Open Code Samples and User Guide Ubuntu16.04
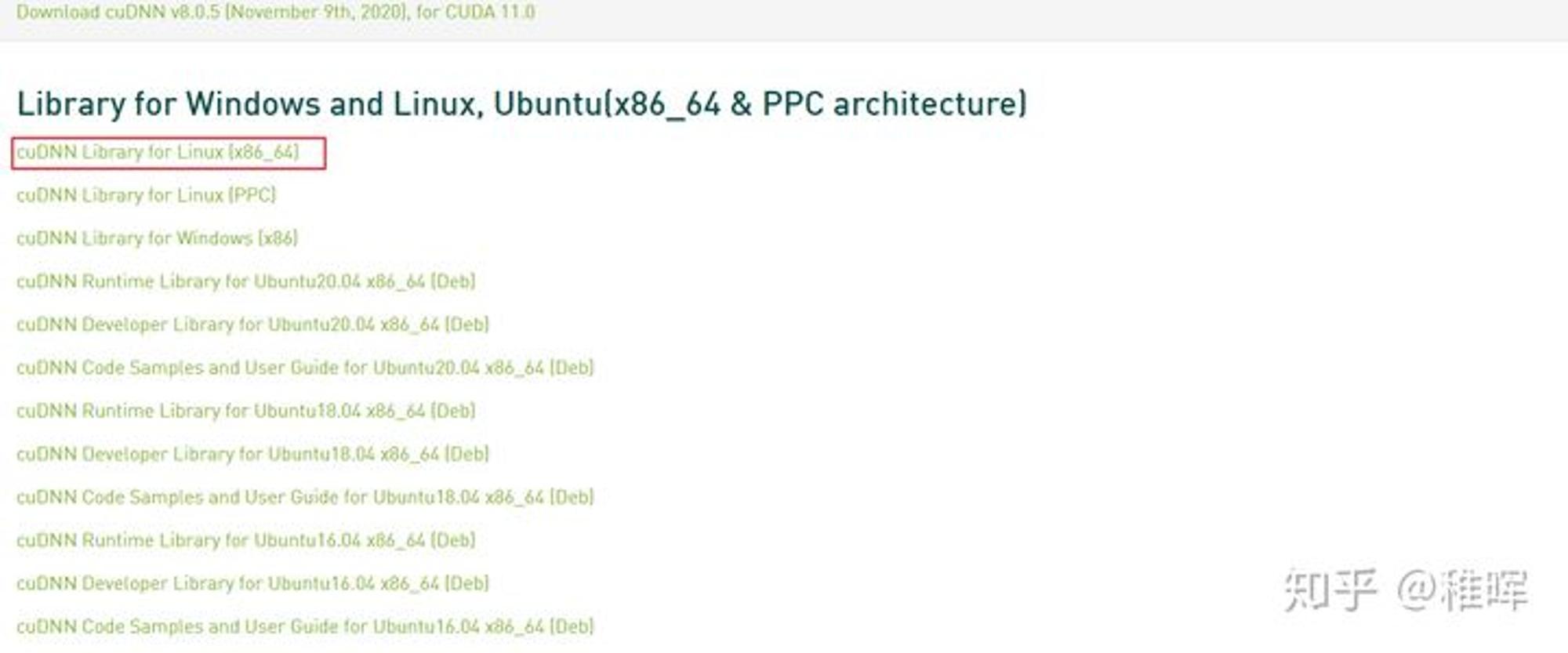The width and height of the screenshot is (1568, 653). 305,626
